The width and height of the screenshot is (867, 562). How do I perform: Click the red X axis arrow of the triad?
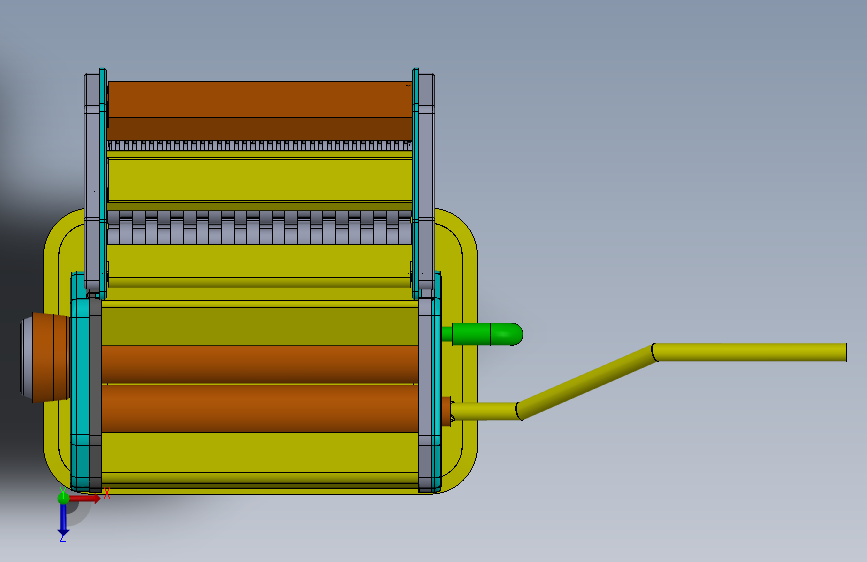[86, 498]
